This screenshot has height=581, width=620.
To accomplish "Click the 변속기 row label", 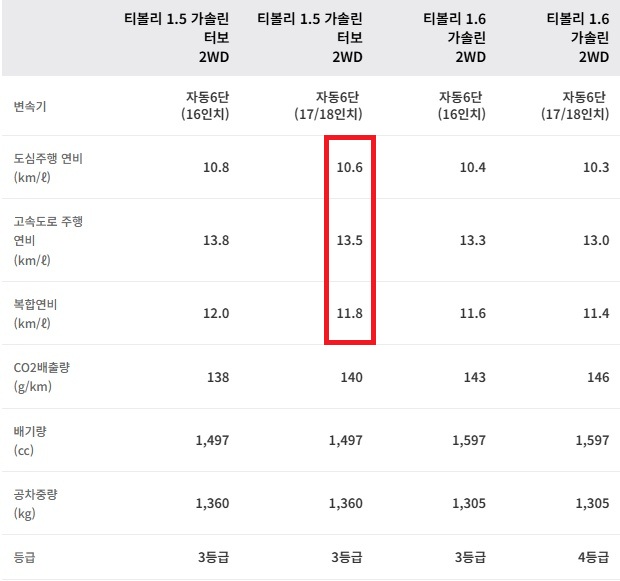I will click(30, 106).
